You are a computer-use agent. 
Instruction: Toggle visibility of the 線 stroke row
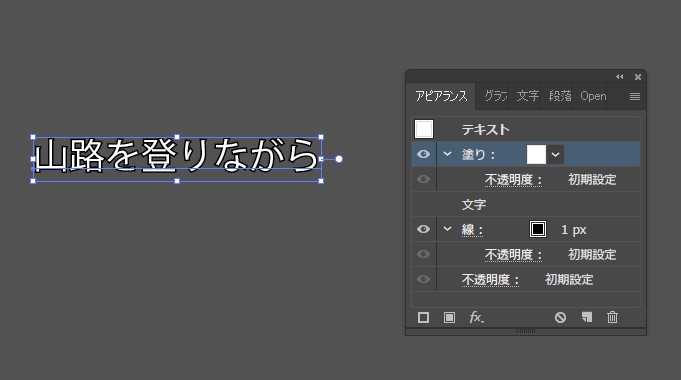click(423, 229)
